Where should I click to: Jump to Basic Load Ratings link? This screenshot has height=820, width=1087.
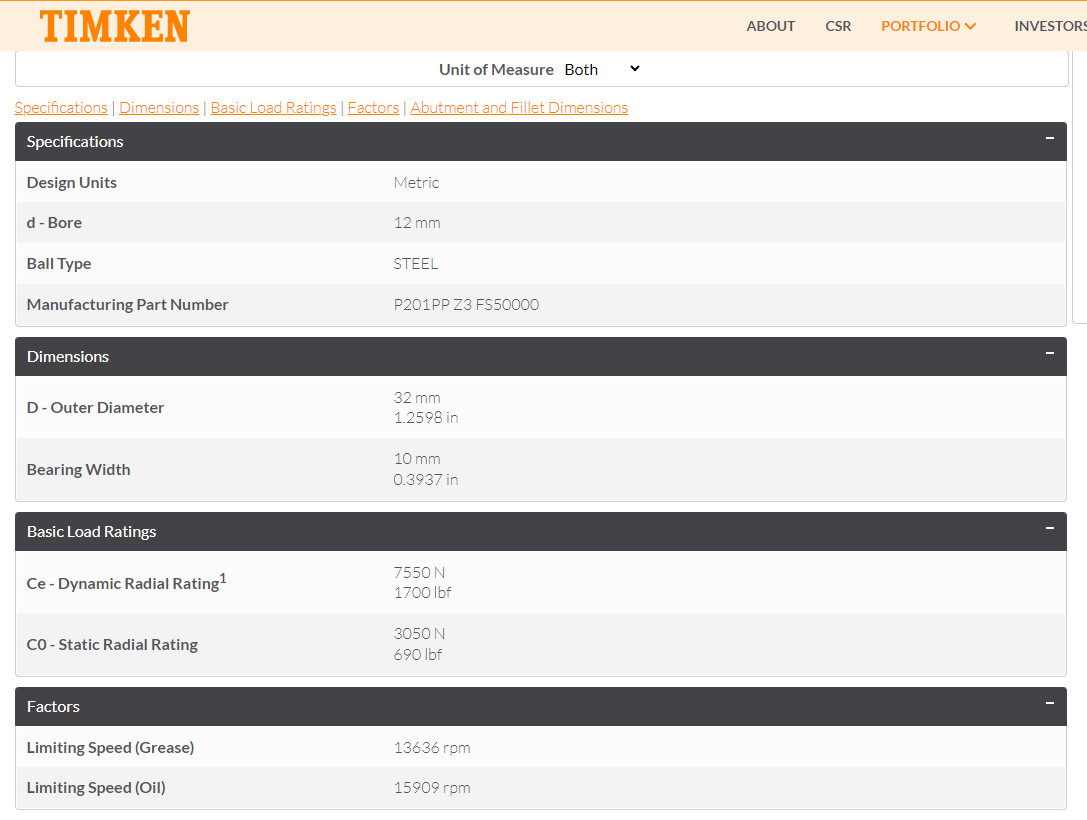tap(273, 107)
